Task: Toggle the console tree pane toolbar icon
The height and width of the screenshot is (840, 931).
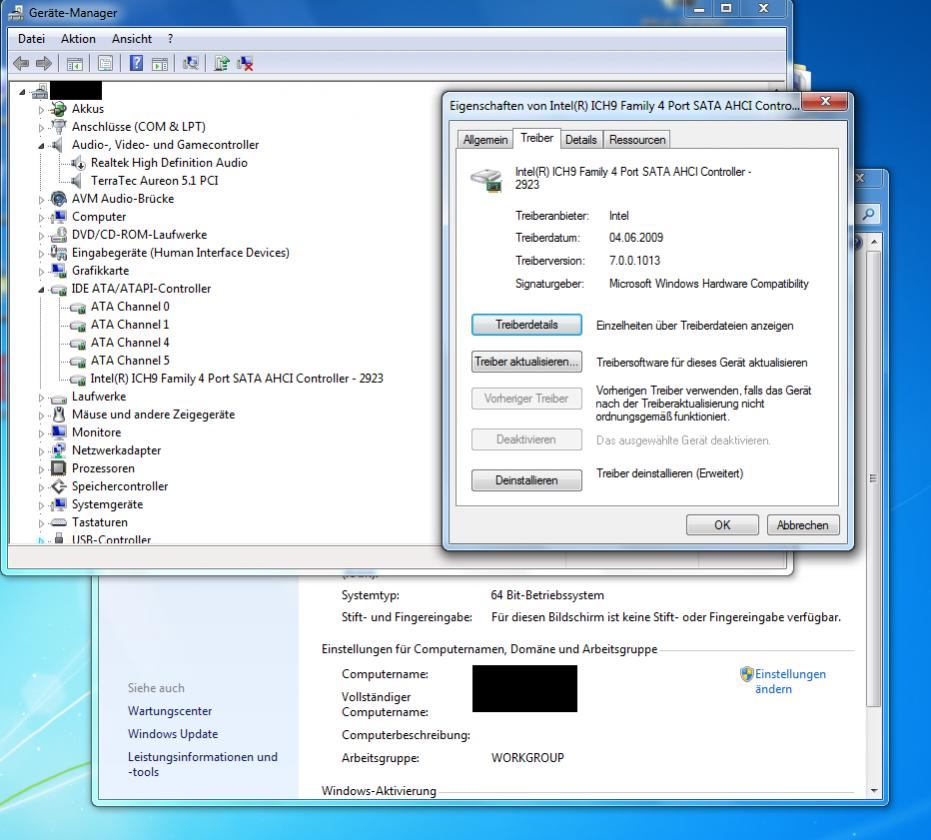Action: click(75, 64)
